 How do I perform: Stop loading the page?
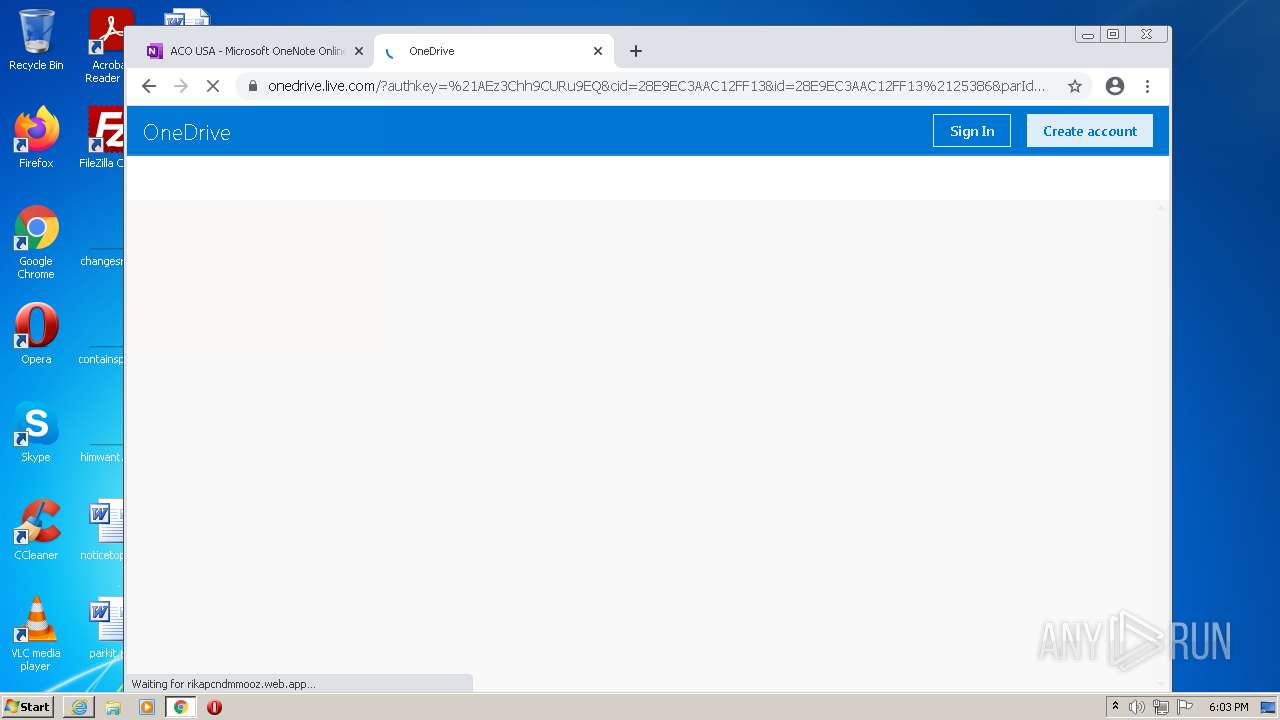coord(213,86)
